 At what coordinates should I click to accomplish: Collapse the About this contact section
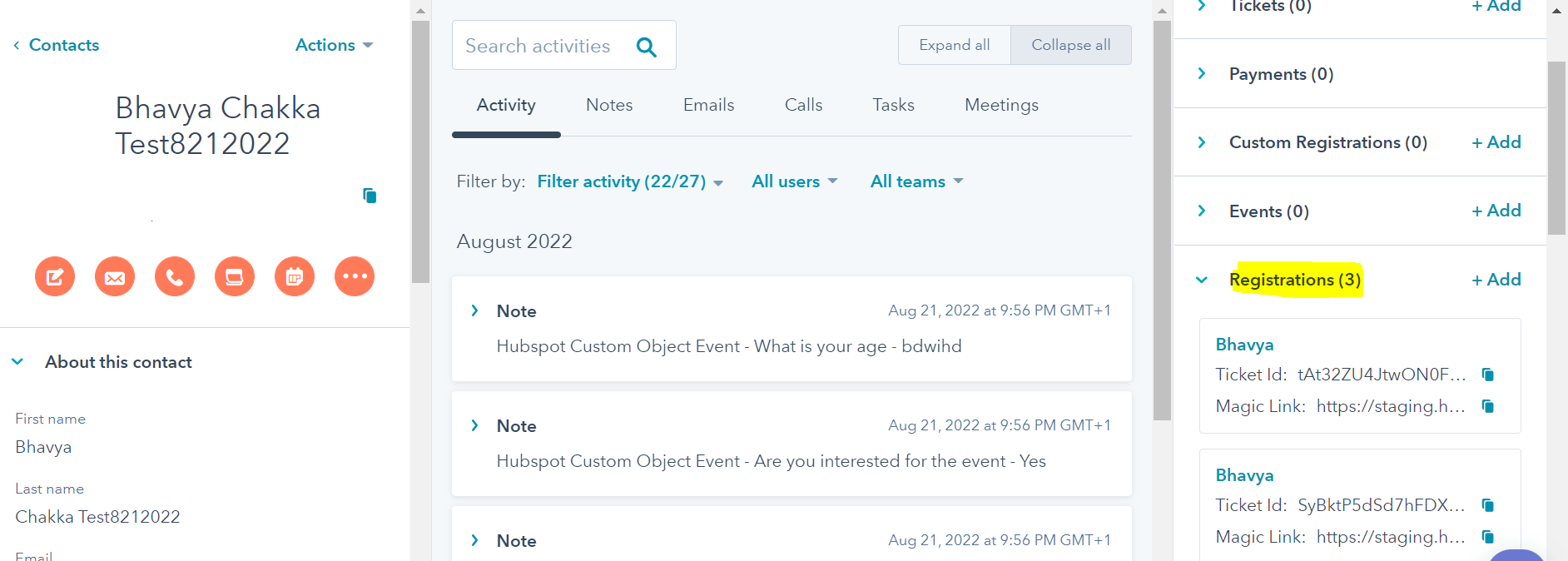click(x=17, y=362)
